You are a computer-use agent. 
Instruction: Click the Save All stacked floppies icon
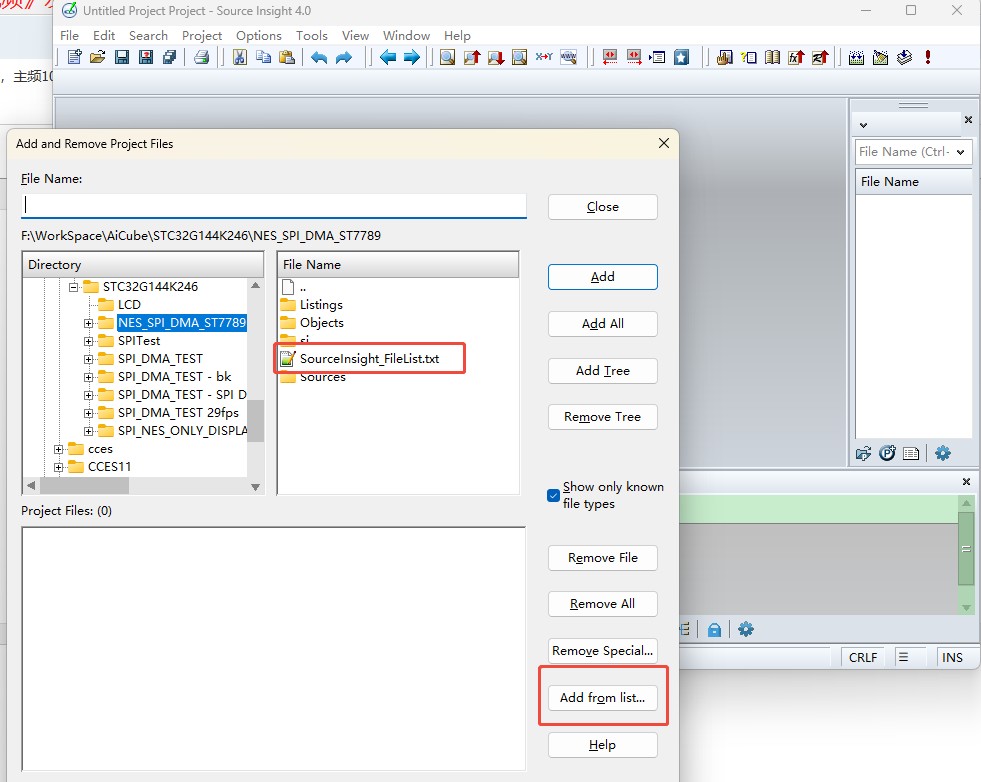point(170,58)
